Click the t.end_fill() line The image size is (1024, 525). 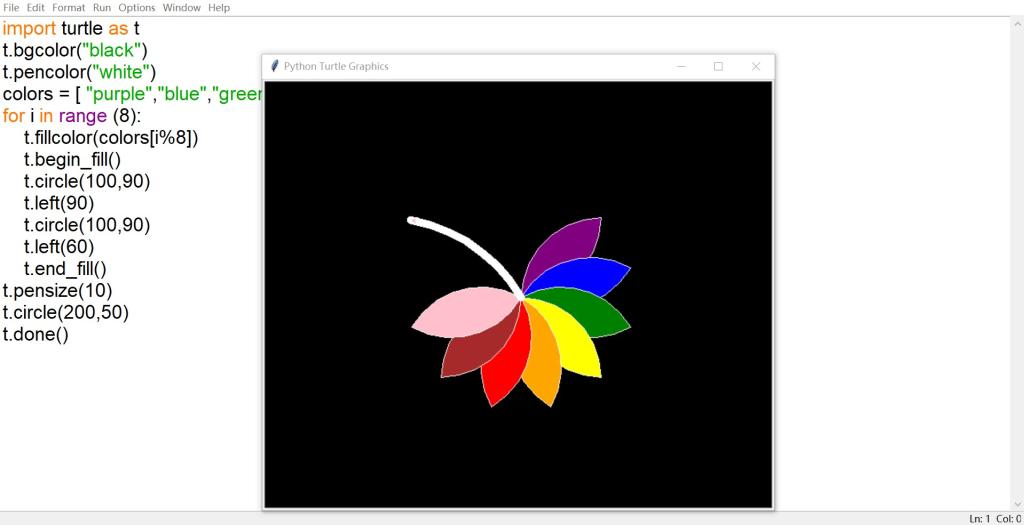click(65, 268)
